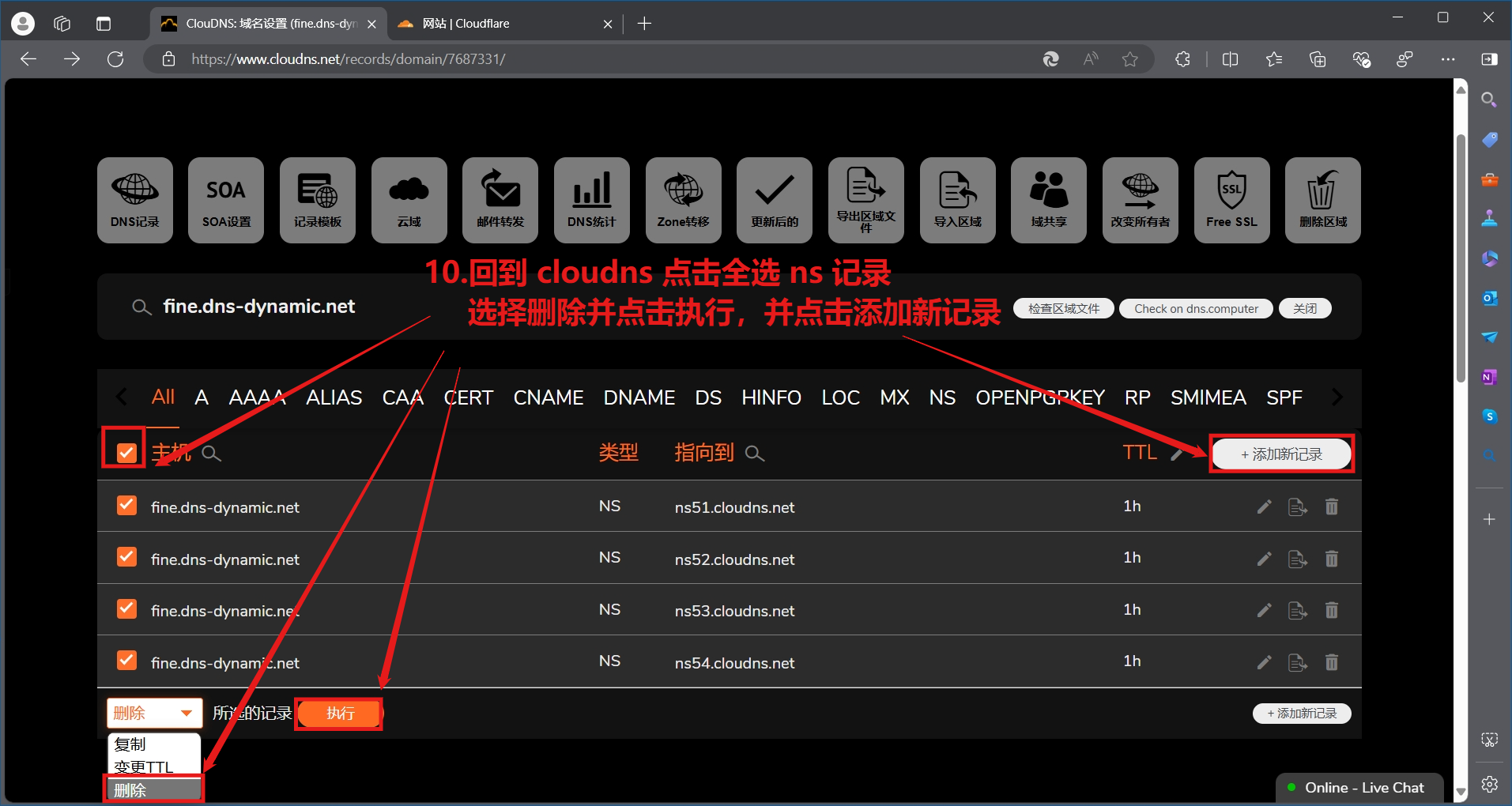Select the NS record type tab
1512x806 pixels.
coord(942,397)
